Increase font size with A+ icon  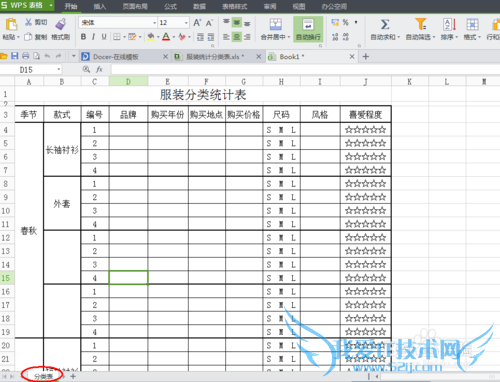(197, 23)
